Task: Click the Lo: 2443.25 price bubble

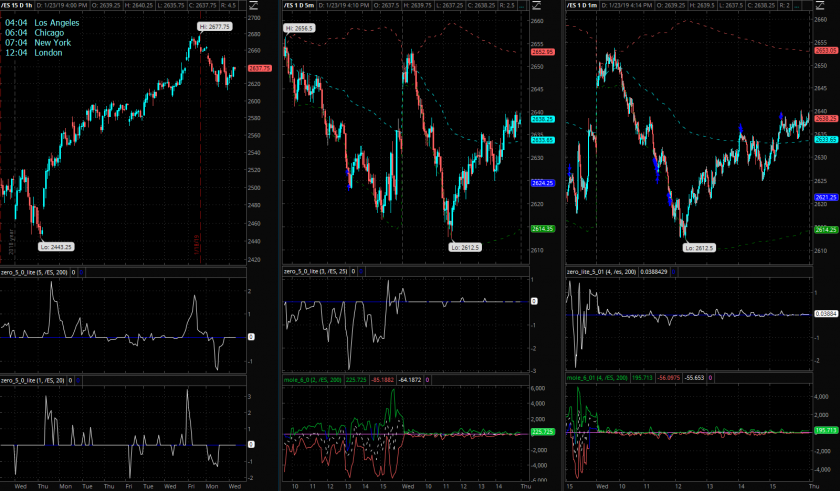Action: tap(56, 245)
